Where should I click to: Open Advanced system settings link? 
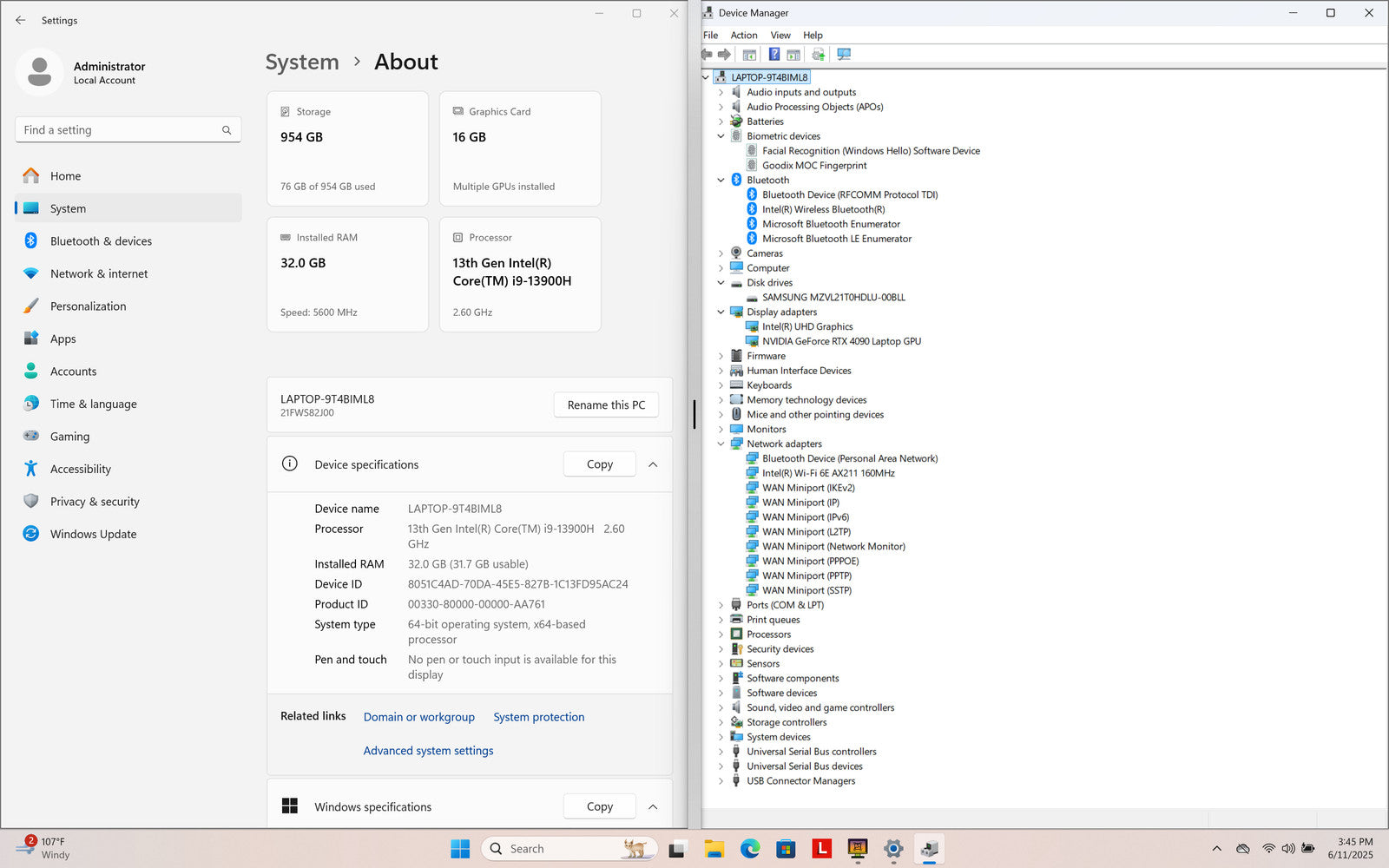(428, 751)
